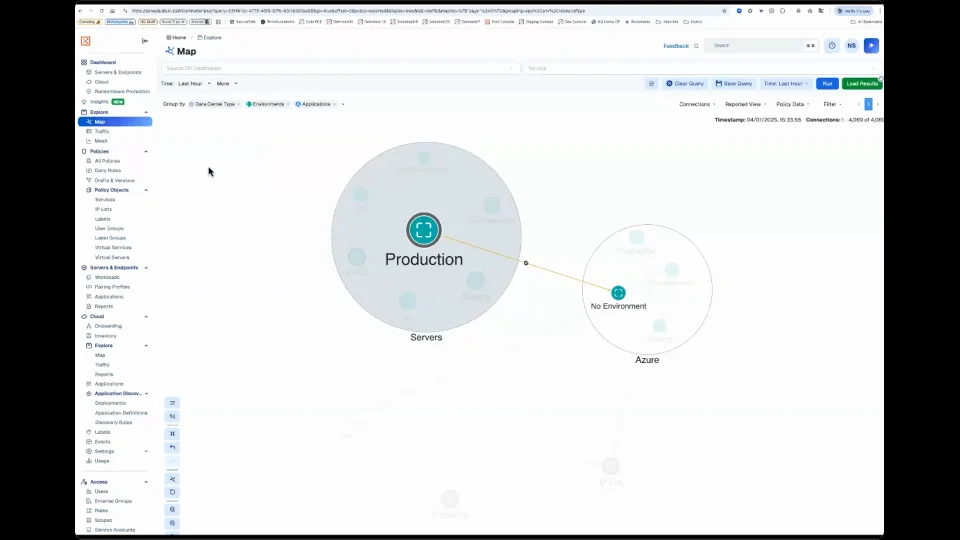
Task: Open IP Lists under Policy Objects
Action: tap(103, 209)
